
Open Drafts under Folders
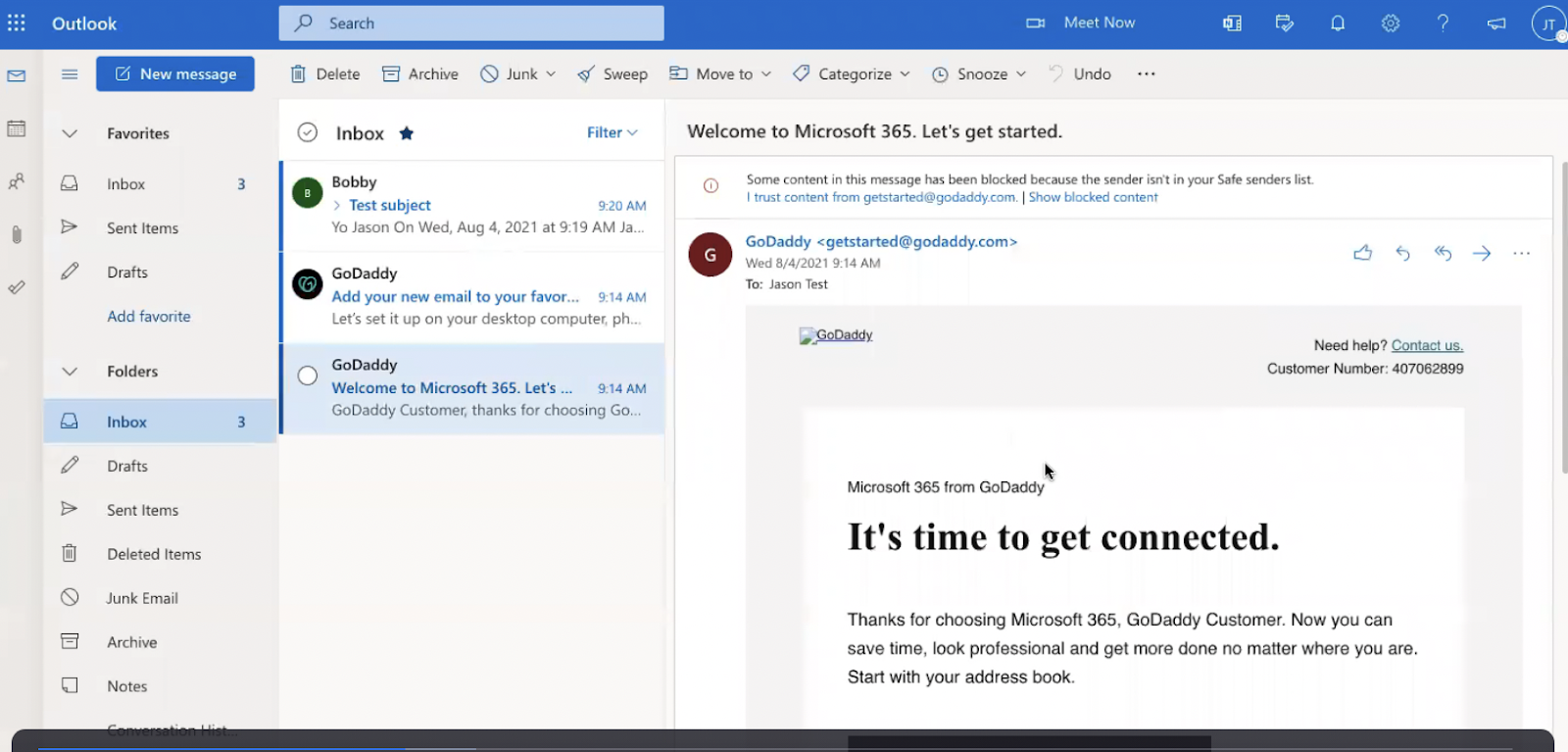[x=161, y=466]
